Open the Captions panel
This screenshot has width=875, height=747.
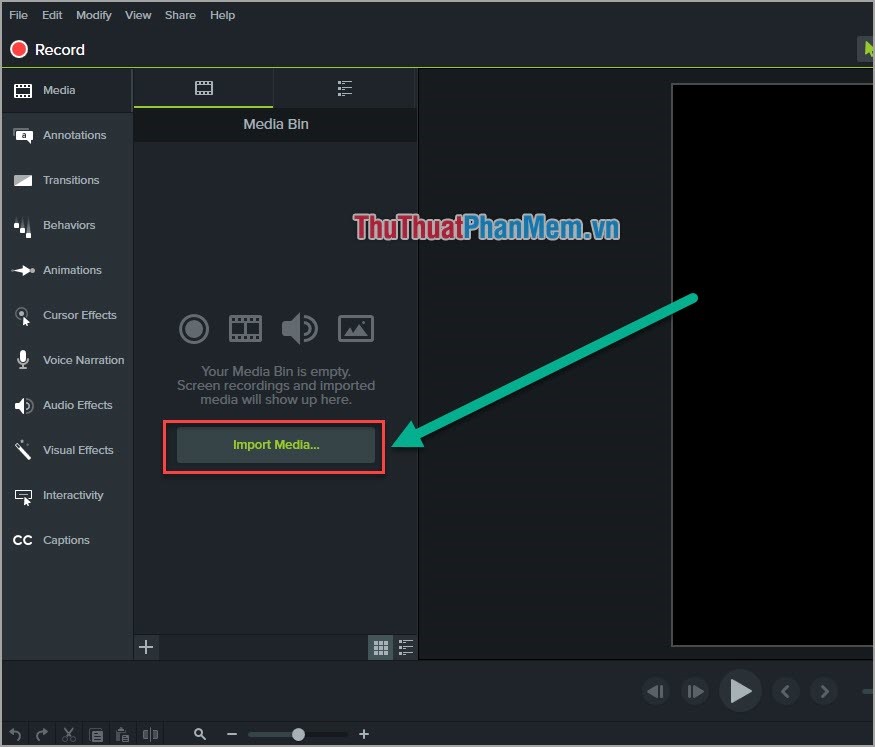tap(67, 540)
